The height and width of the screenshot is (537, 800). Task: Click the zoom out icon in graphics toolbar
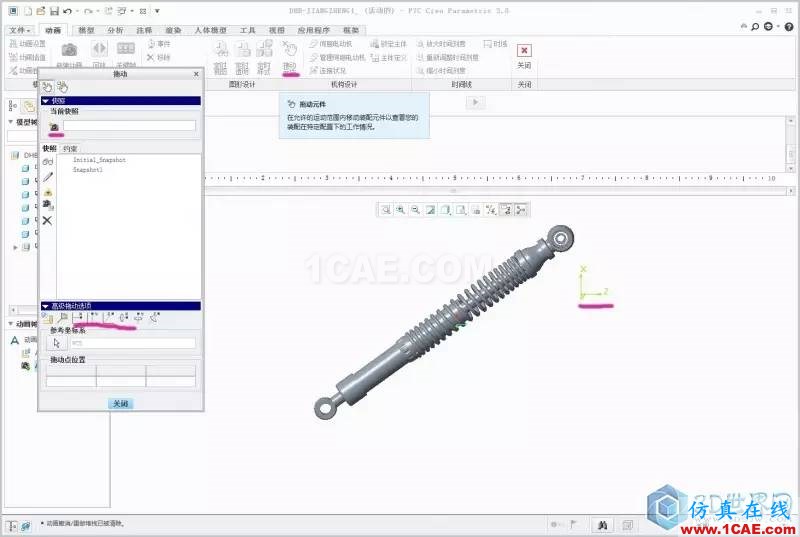pos(416,210)
